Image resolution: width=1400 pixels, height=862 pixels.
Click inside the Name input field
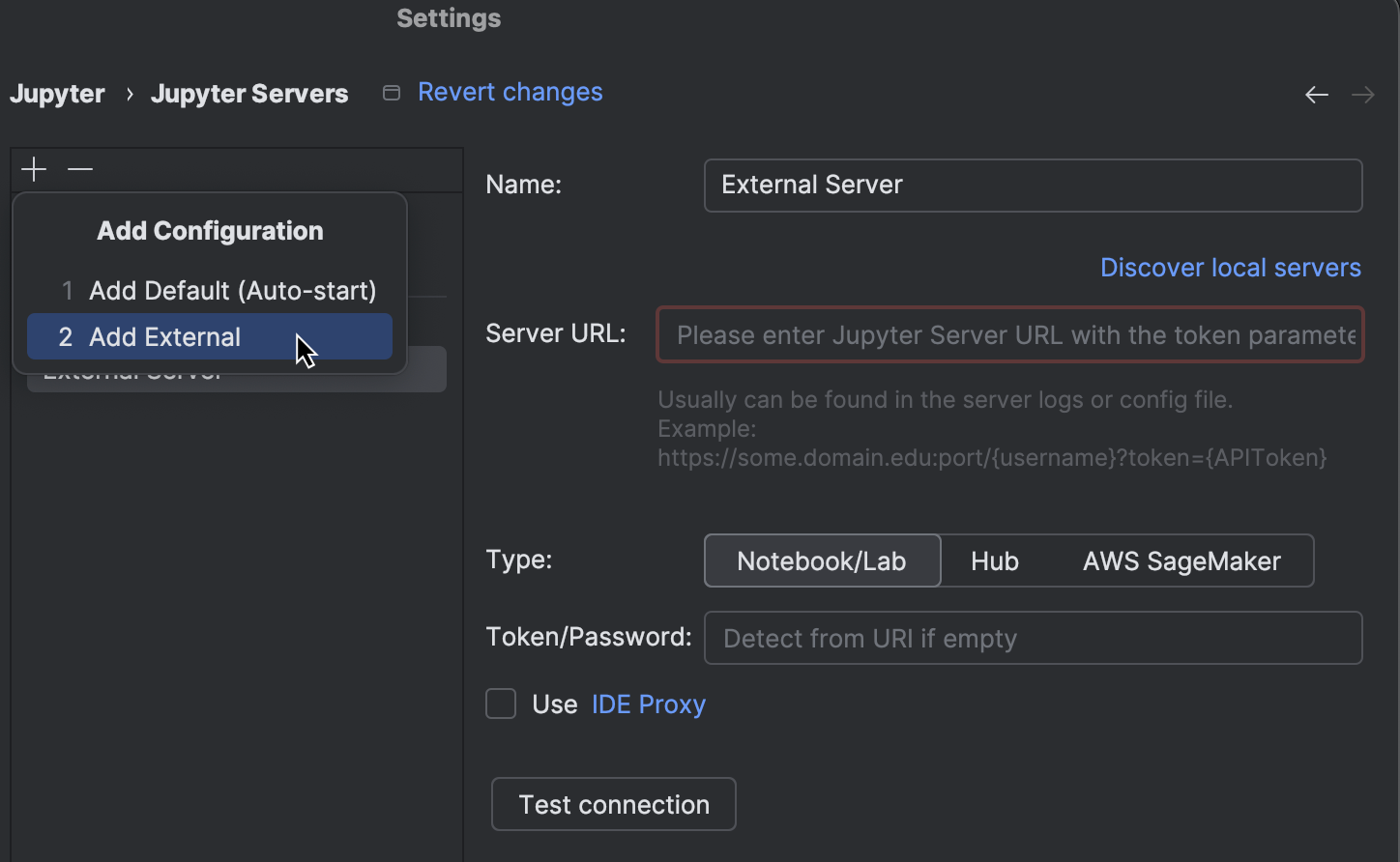click(x=1032, y=185)
